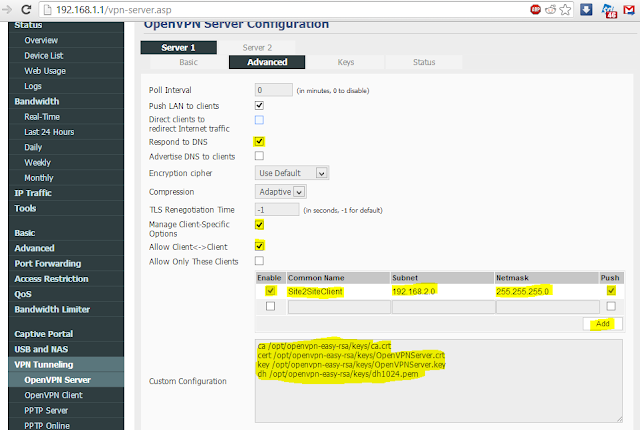Click the Site2SiteClient common name cell
The height and width of the screenshot is (430, 640).
click(315, 291)
